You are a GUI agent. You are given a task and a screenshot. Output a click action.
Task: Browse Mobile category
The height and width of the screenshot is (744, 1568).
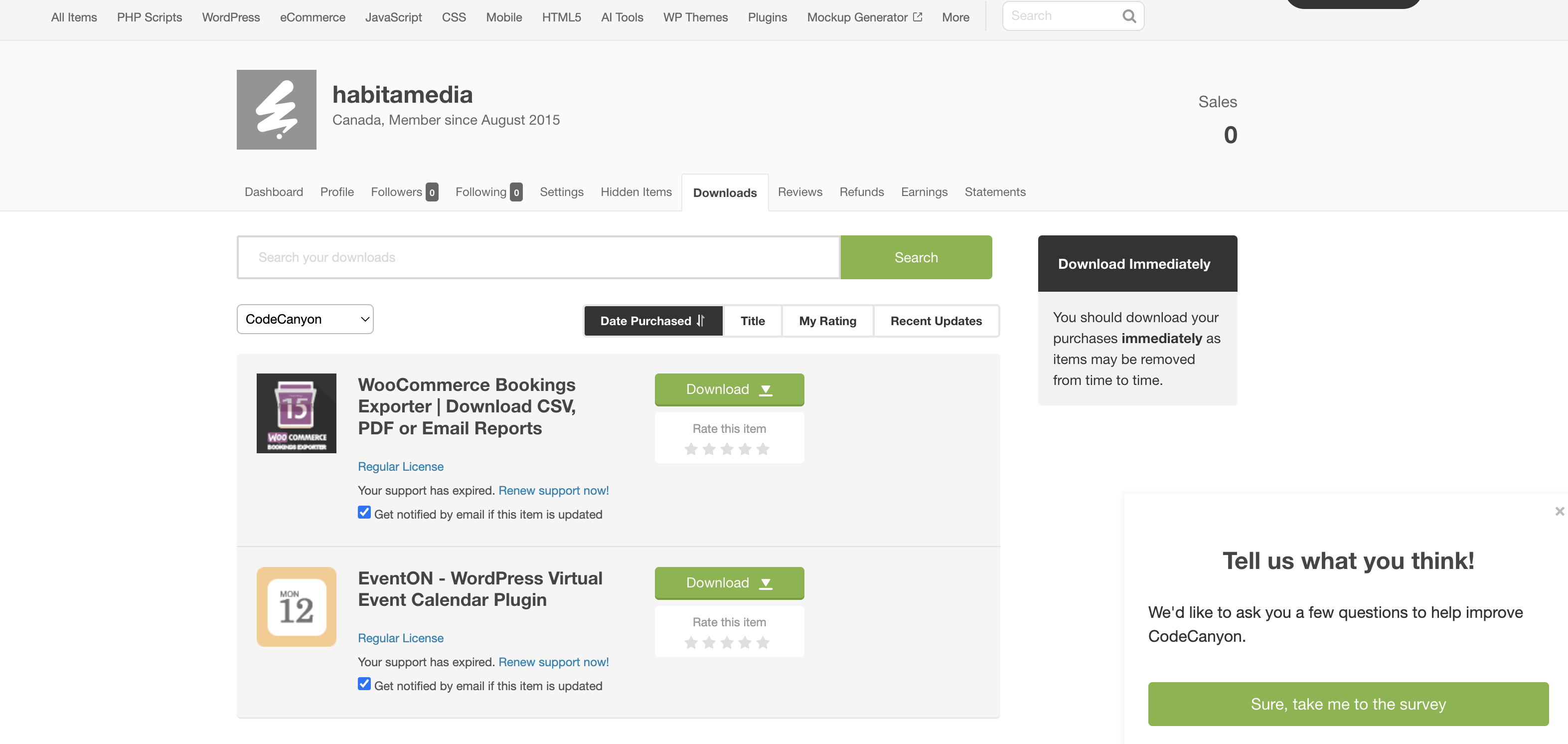pos(504,17)
